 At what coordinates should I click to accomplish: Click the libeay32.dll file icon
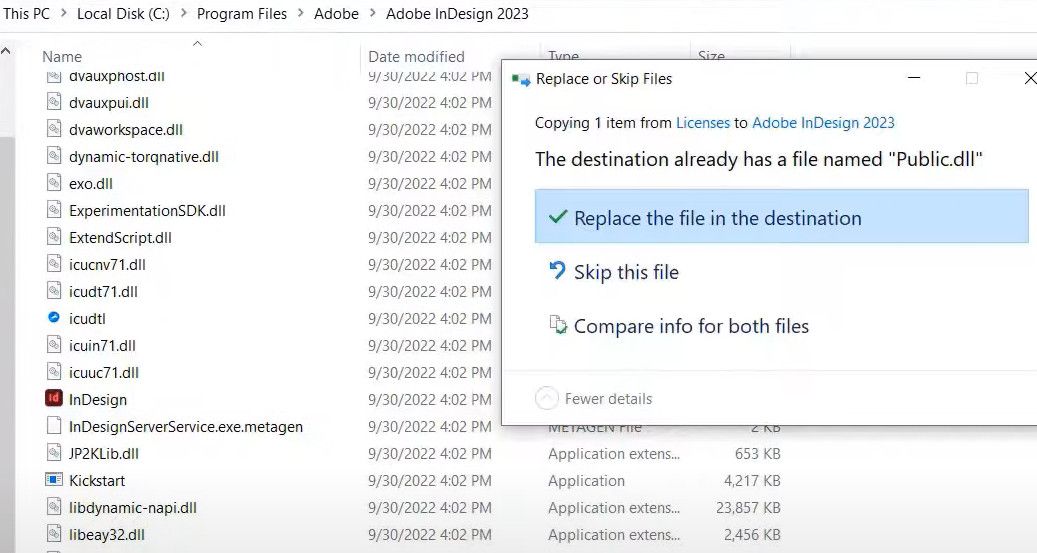pos(54,534)
